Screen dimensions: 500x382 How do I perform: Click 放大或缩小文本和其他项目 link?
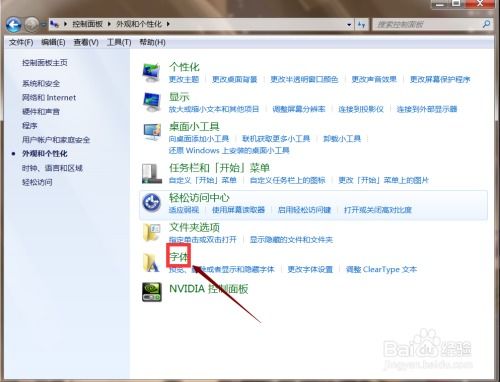pos(214,109)
